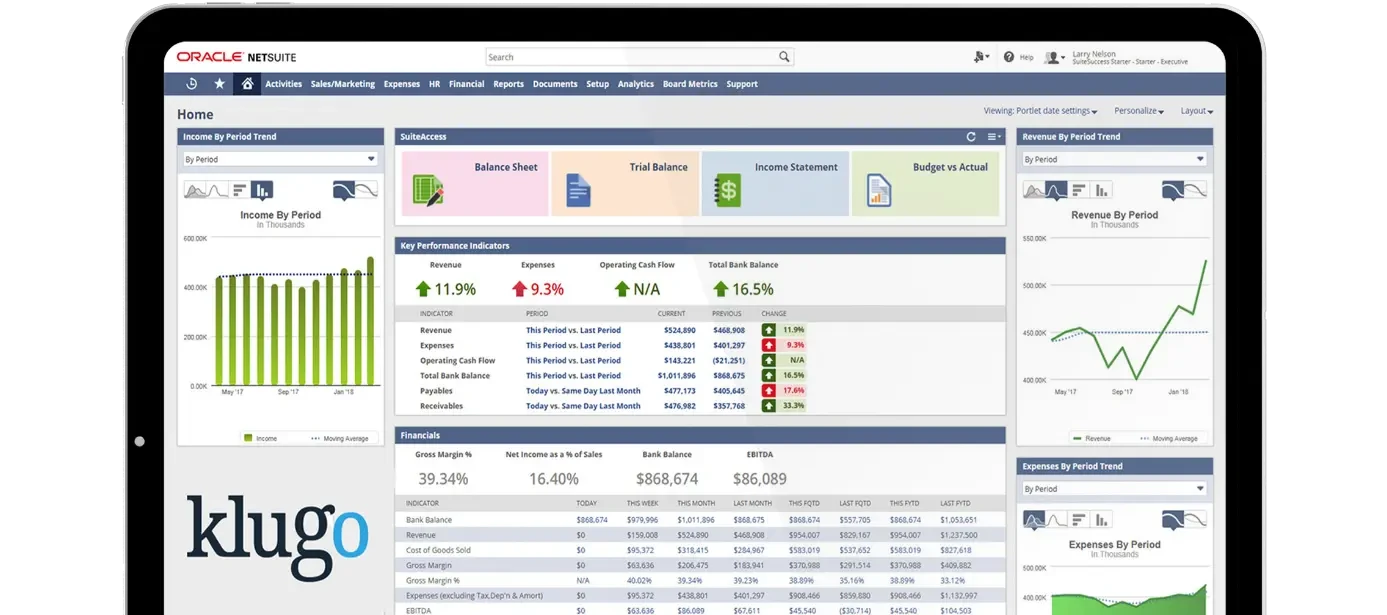Select column chart in Expenses By Period
1387x615 pixels.
[x=1100, y=519]
